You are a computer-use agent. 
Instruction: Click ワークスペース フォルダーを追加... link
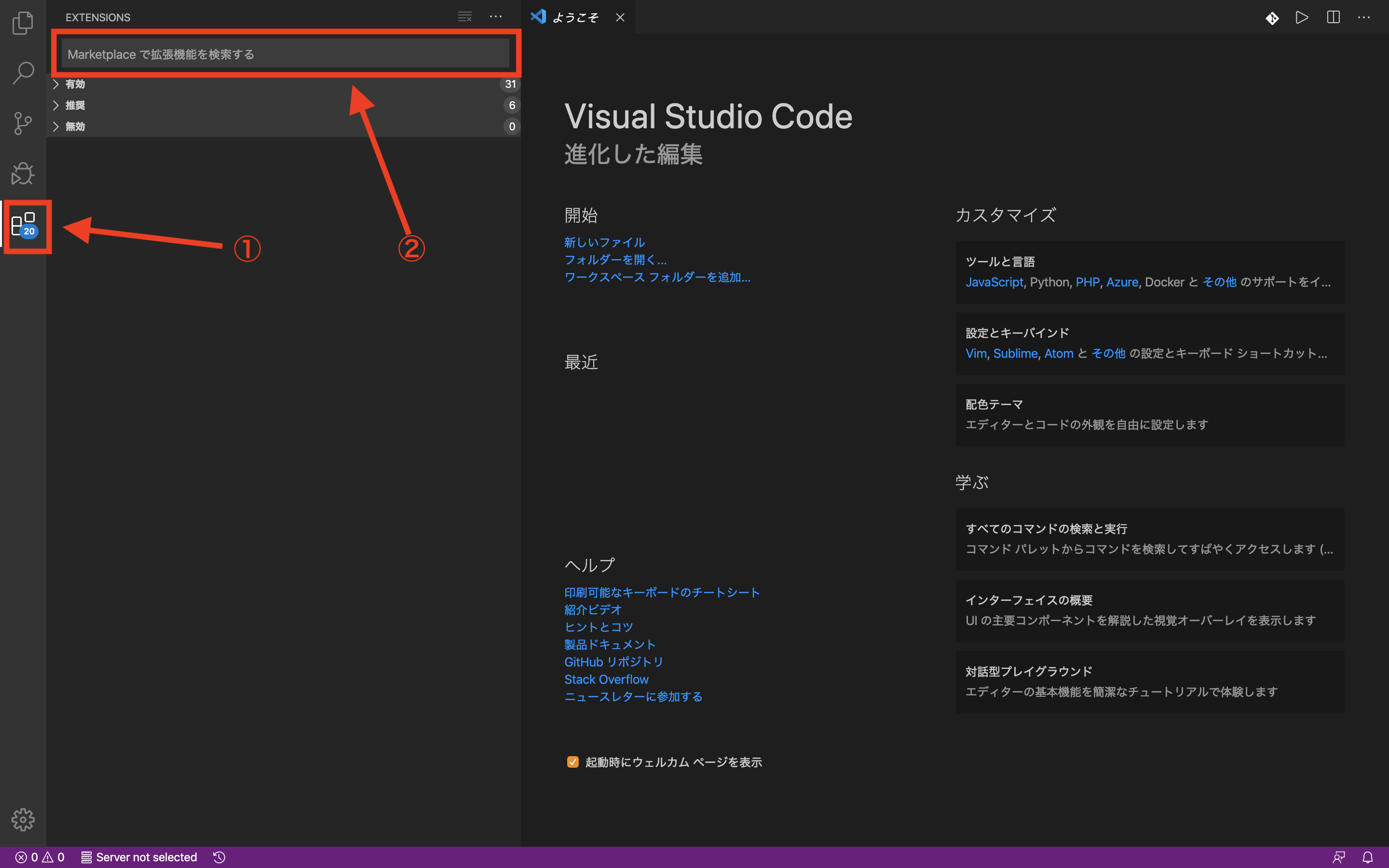click(x=657, y=277)
